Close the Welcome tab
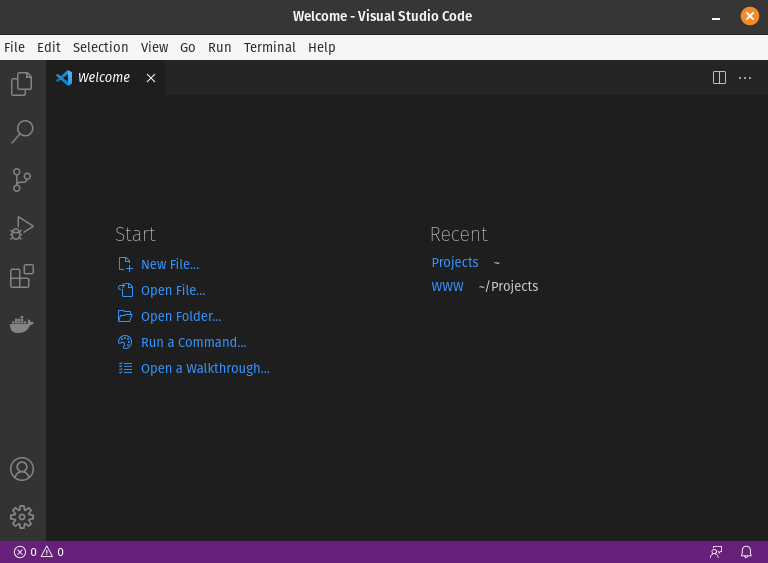768x563 pixels. pyautogui.click(x=151, y=78)
